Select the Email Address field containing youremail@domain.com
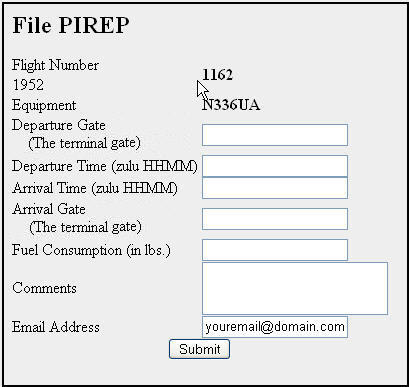Screen dimensions: 409x387 click(x=275, y=327)
